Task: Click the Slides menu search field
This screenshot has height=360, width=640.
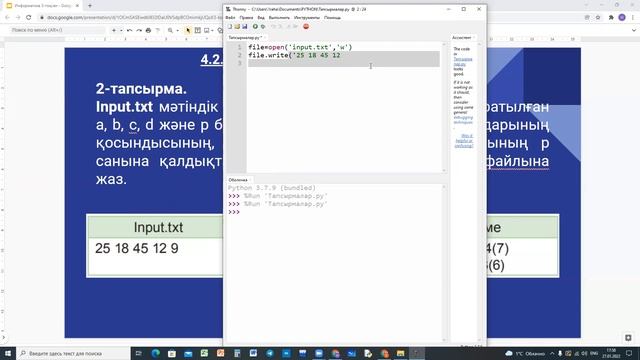Action: point(57,30)
